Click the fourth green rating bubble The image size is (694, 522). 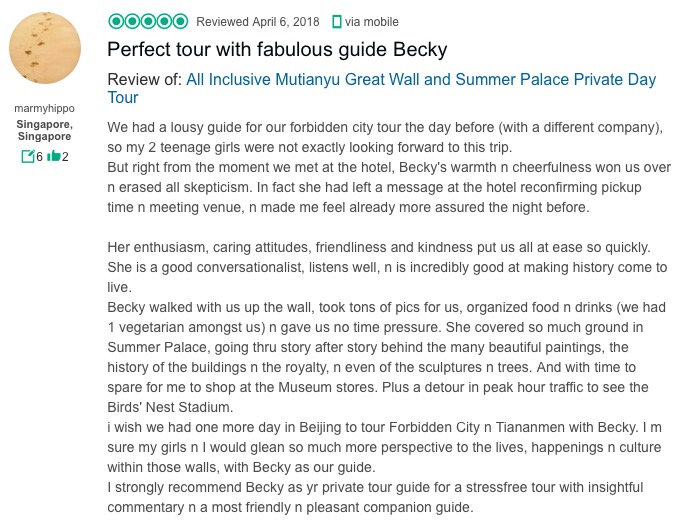tap(164, 21)
